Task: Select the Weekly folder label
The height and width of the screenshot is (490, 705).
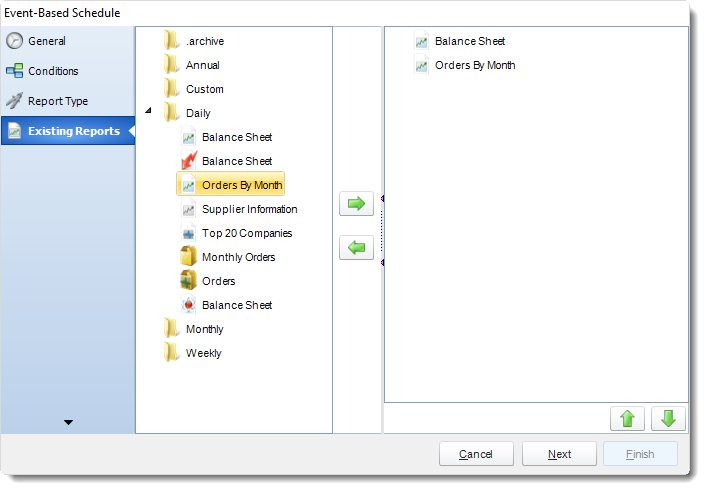Action: tap(204, 353)
